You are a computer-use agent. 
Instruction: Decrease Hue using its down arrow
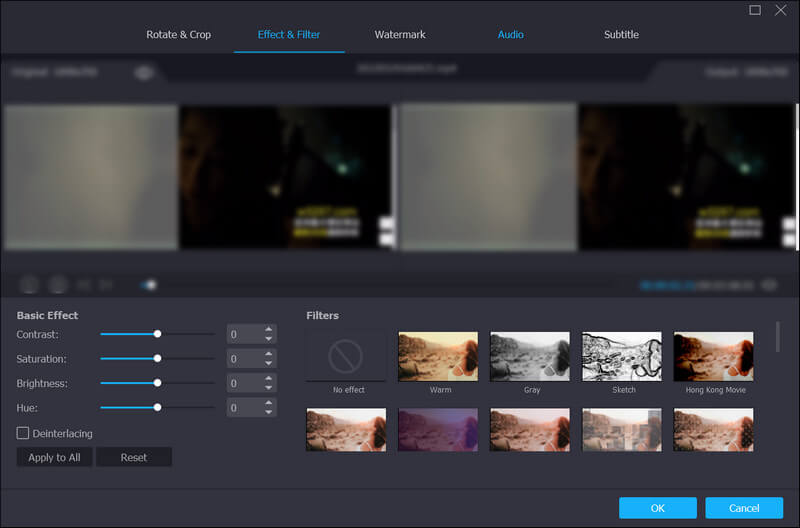click(268, 413)
